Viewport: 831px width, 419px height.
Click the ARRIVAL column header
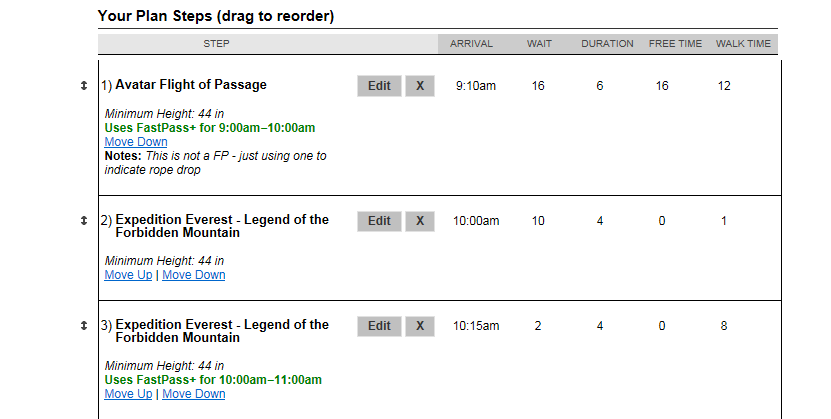tap(471, 44)
